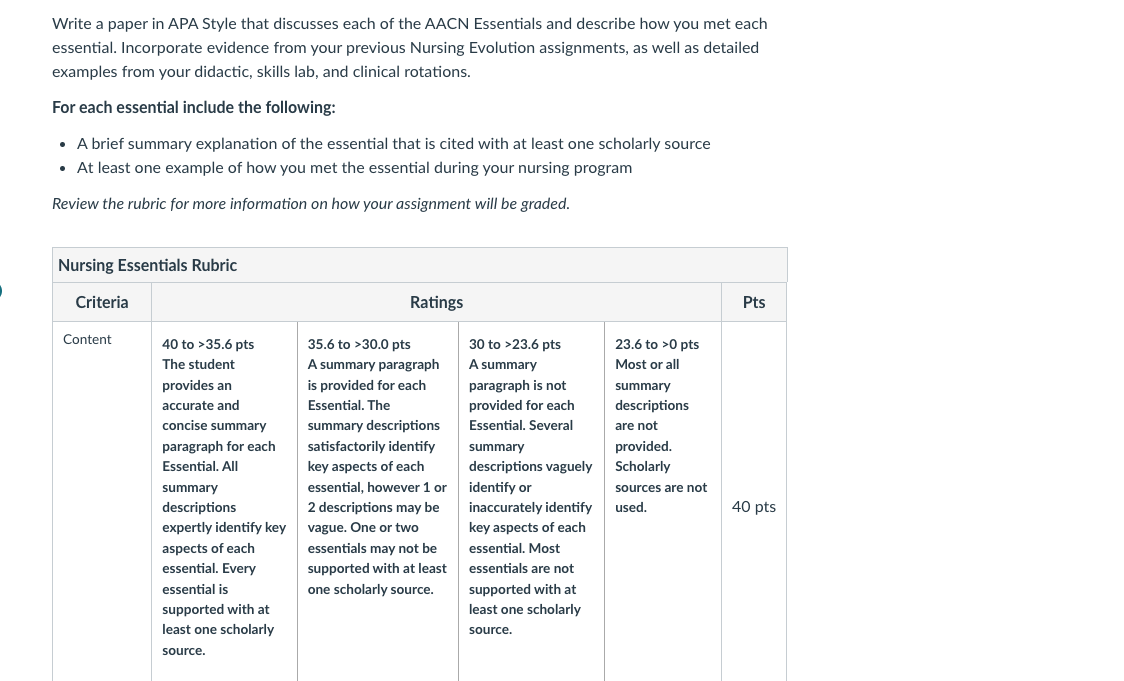Screen dimensions: 1124x681
Task: Choose the 23.6 to >0 pts rating
Action: [x=657, y=344]
